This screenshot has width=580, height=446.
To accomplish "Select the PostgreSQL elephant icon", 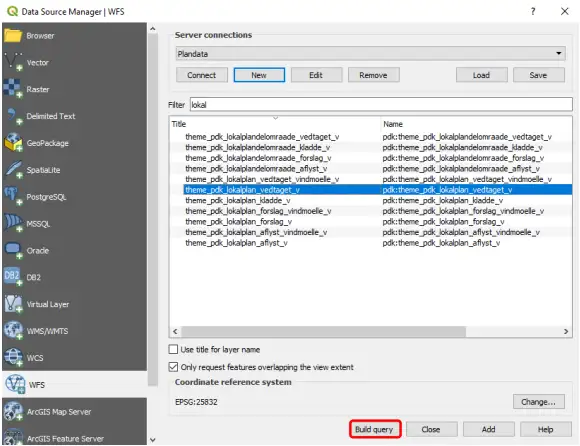I will pos(13,196).
